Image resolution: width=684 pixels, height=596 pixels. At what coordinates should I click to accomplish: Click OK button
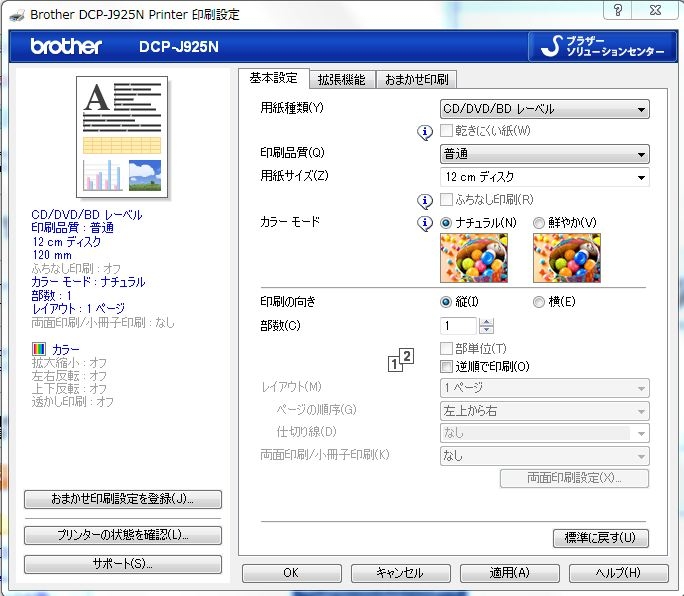pos(291,573)
